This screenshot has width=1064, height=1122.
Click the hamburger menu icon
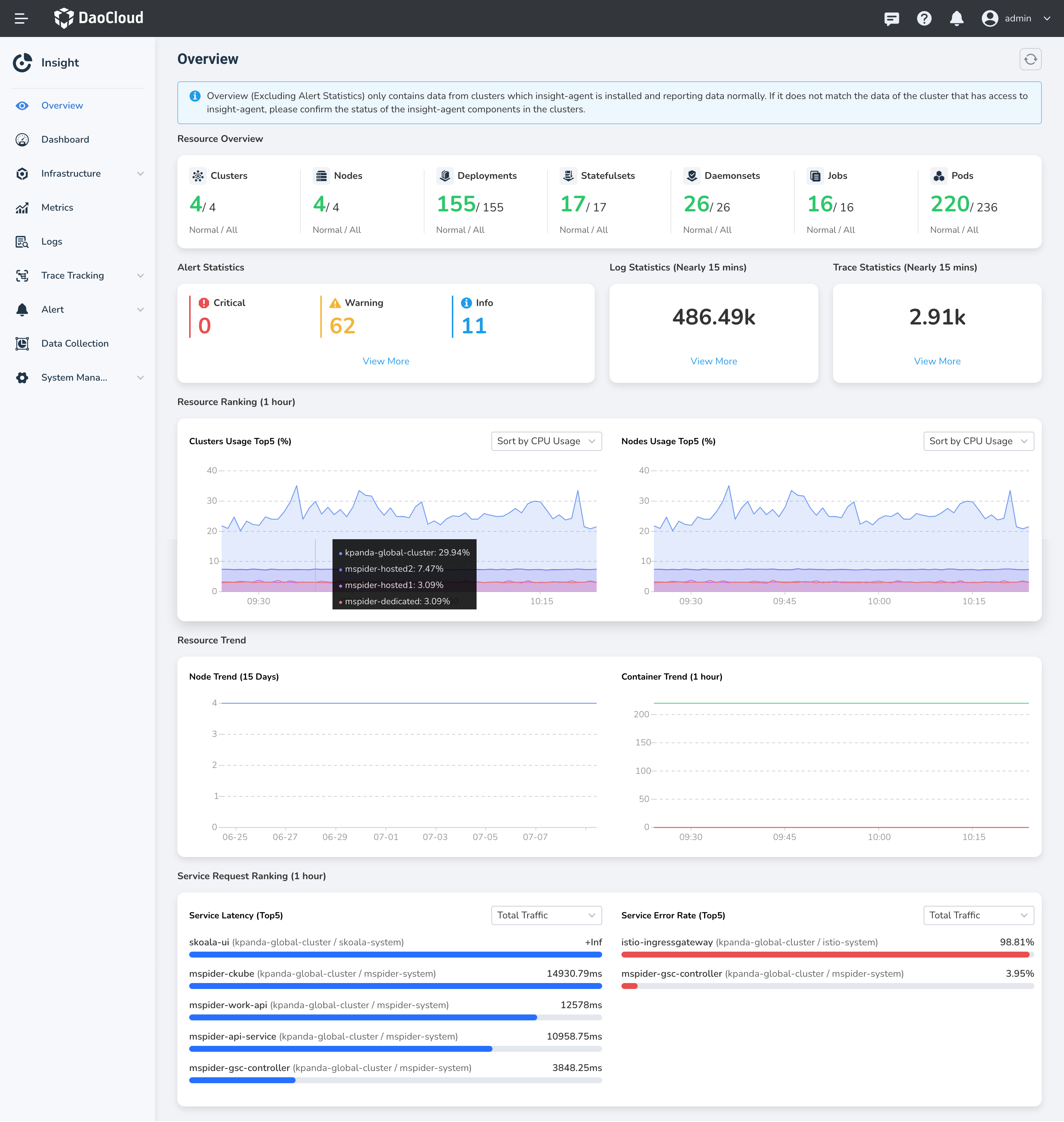(x=21, y=18)
